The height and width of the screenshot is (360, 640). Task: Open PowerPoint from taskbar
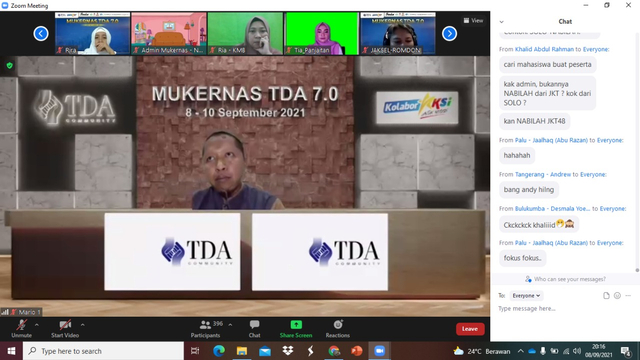(x=357, y=351)
